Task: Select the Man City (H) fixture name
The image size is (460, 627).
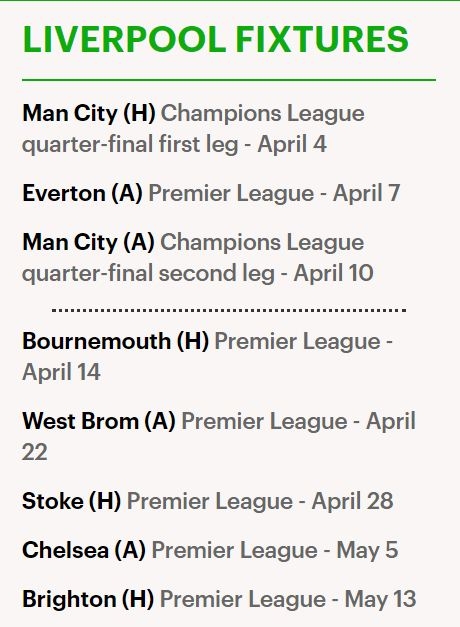Action: [89, 114]
